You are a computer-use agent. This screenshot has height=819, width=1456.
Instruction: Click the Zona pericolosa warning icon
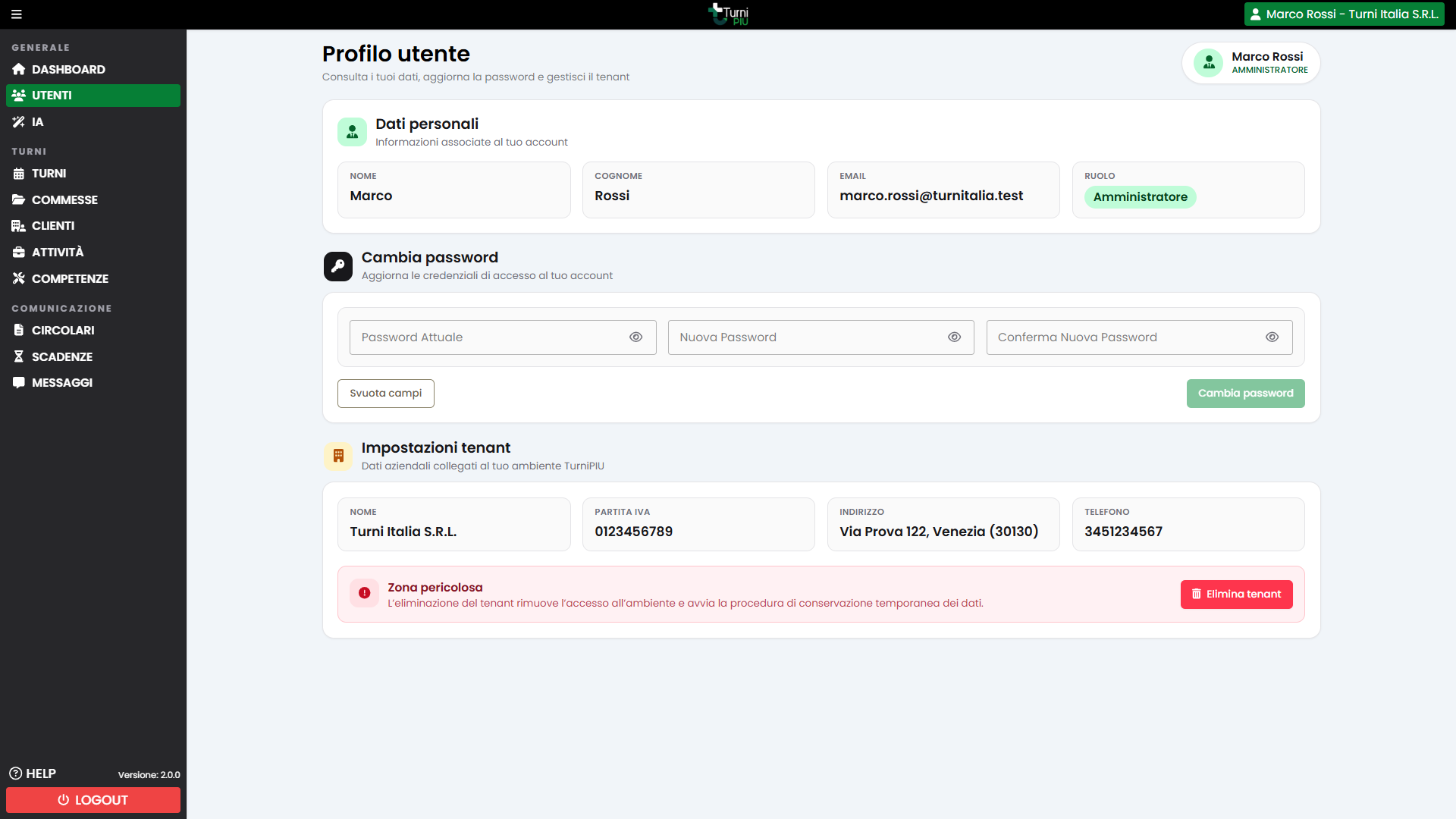point(364,593)
